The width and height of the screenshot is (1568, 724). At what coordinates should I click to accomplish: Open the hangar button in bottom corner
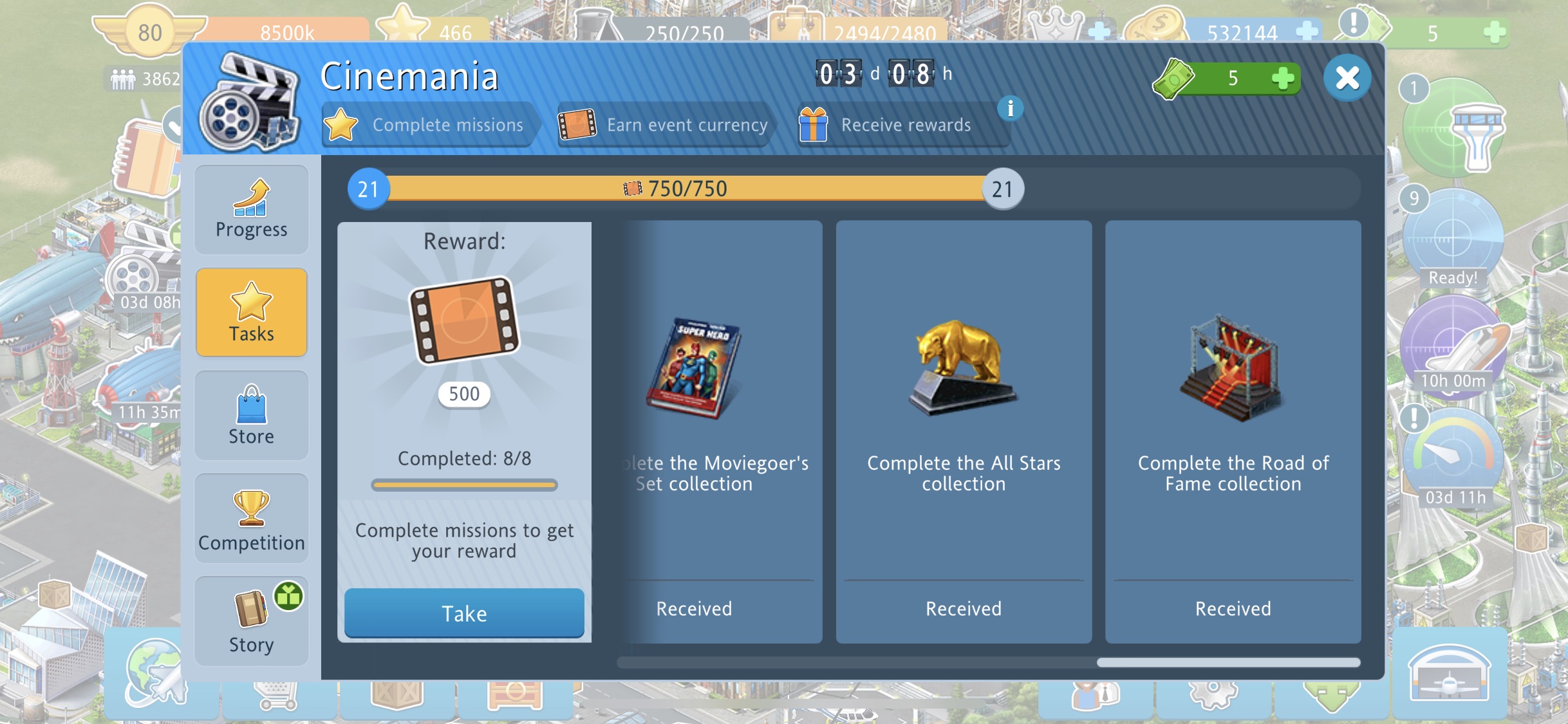pos(1450,673)
